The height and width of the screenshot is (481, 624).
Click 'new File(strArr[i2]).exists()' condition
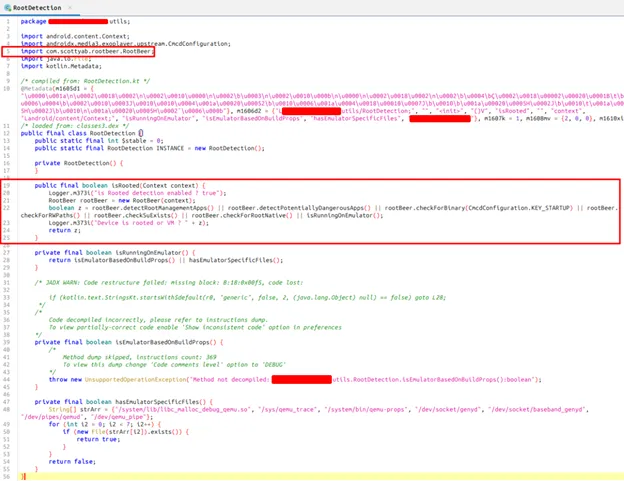click(128, 432)
